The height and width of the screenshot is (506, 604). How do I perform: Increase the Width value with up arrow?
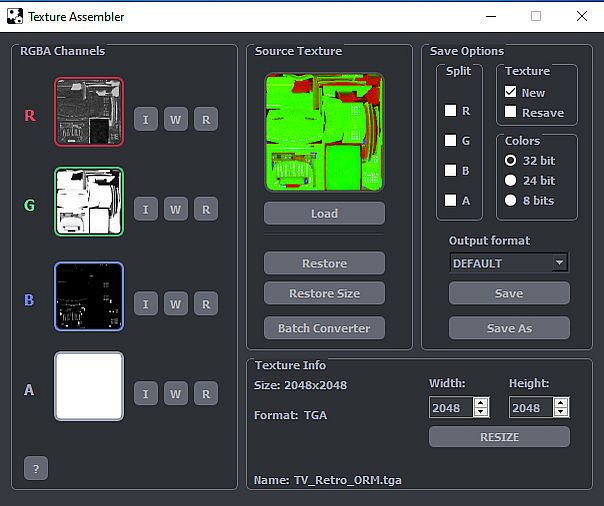(481, 403)
